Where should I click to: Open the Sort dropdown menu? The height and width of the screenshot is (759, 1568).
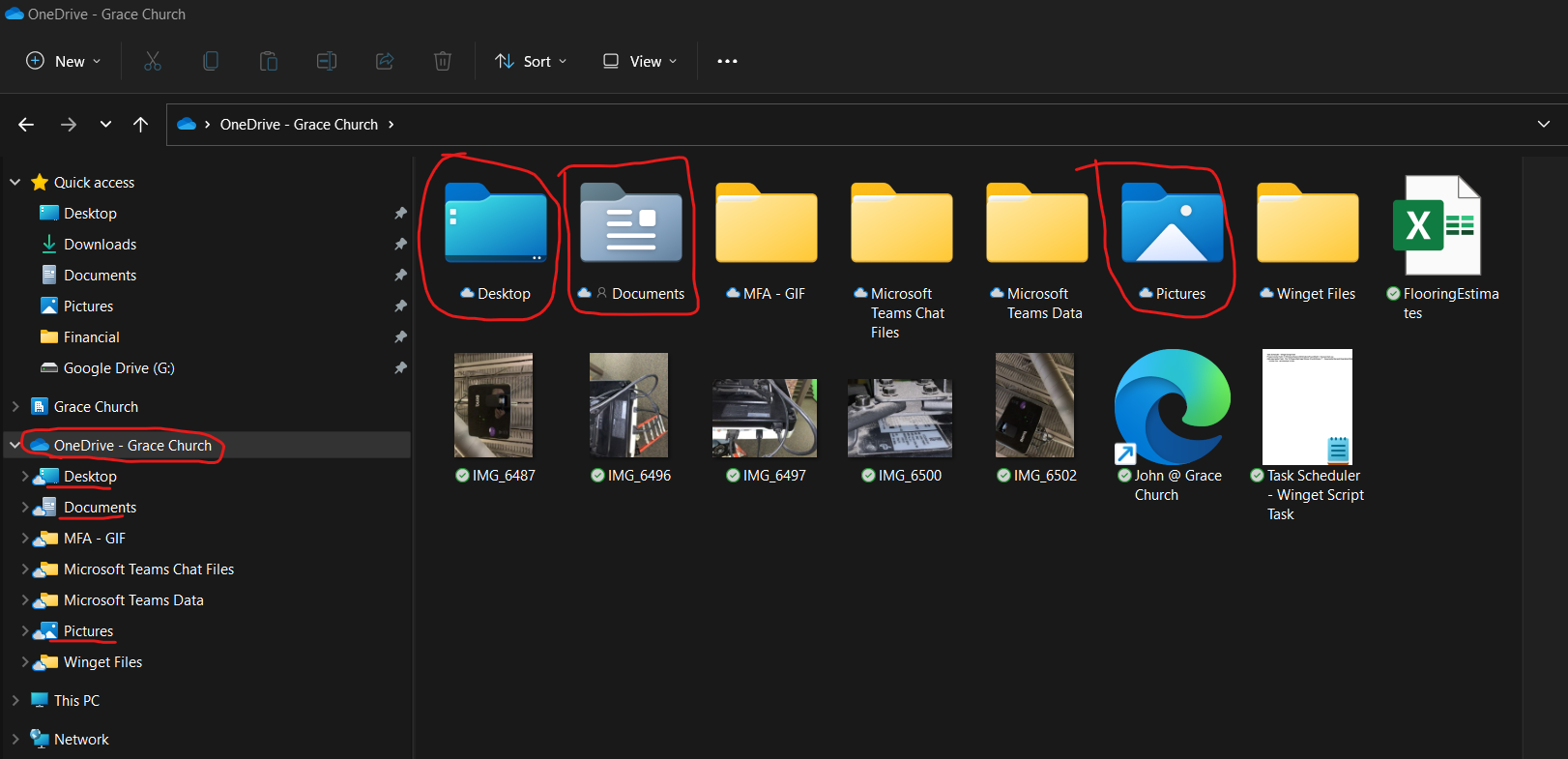coord(531,61)
